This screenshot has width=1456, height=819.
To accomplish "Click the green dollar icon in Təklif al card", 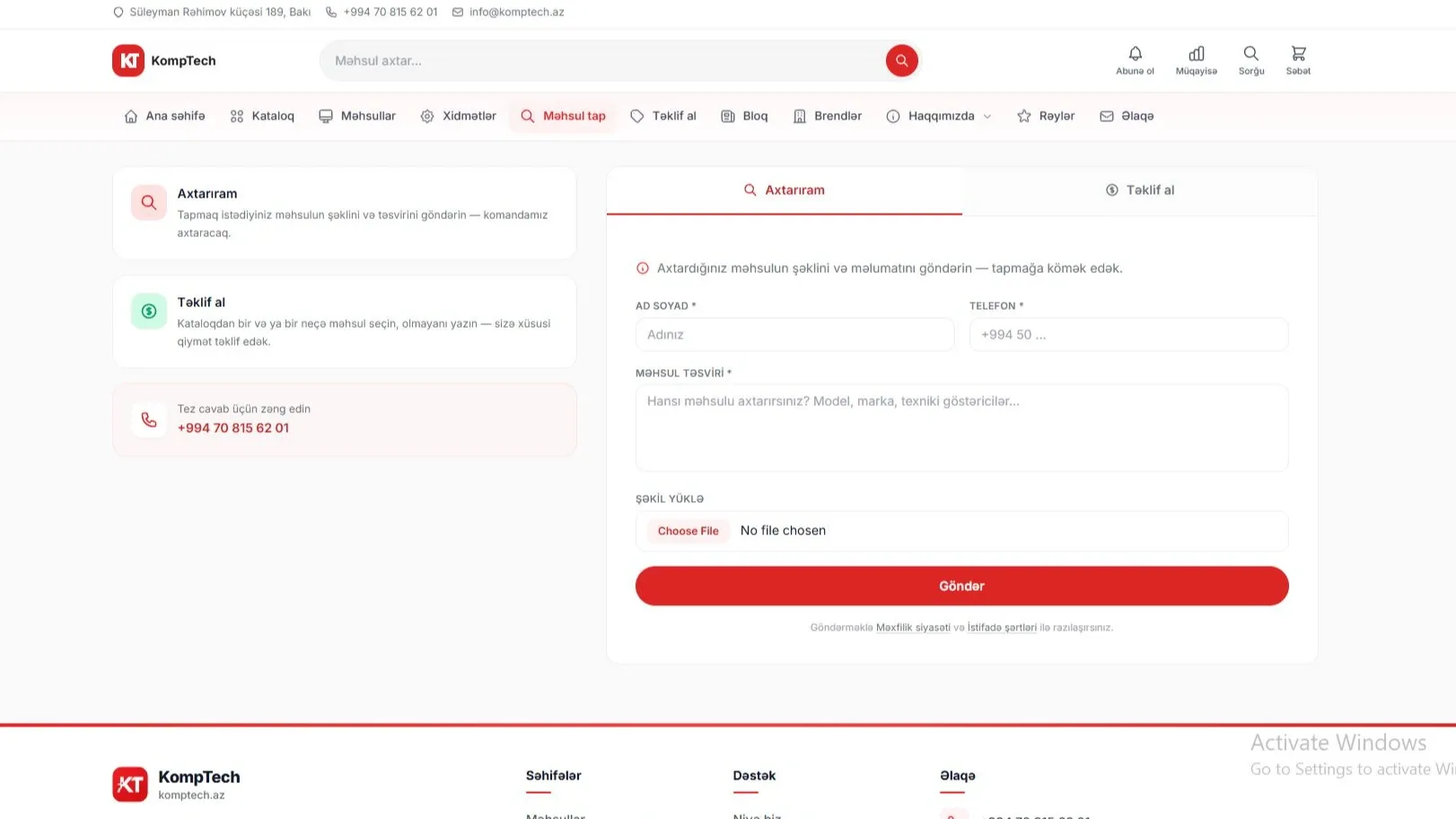I will coord(149,312).
